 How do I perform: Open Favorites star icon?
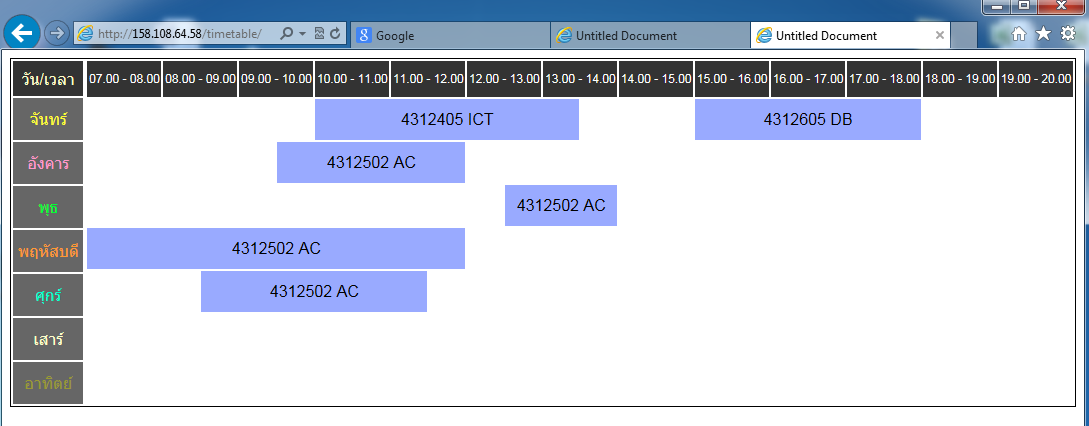[x=1043, y=33]
